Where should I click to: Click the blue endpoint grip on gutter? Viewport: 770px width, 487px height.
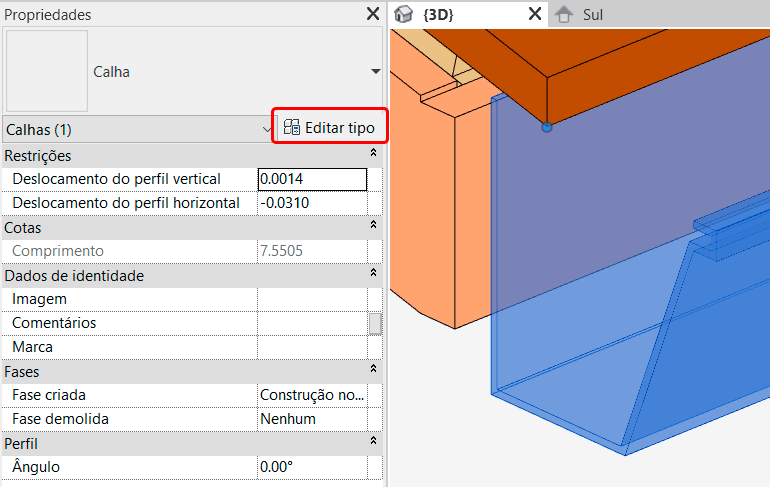tap(547, 127)
